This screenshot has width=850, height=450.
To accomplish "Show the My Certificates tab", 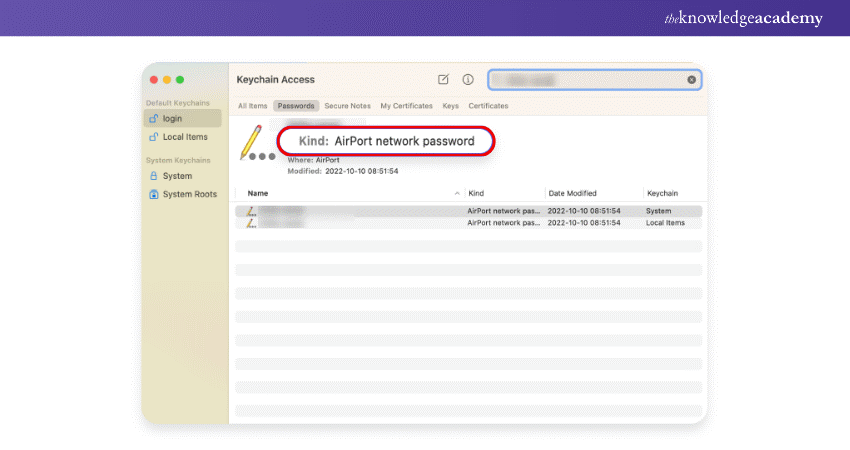I will coord(406,106).
